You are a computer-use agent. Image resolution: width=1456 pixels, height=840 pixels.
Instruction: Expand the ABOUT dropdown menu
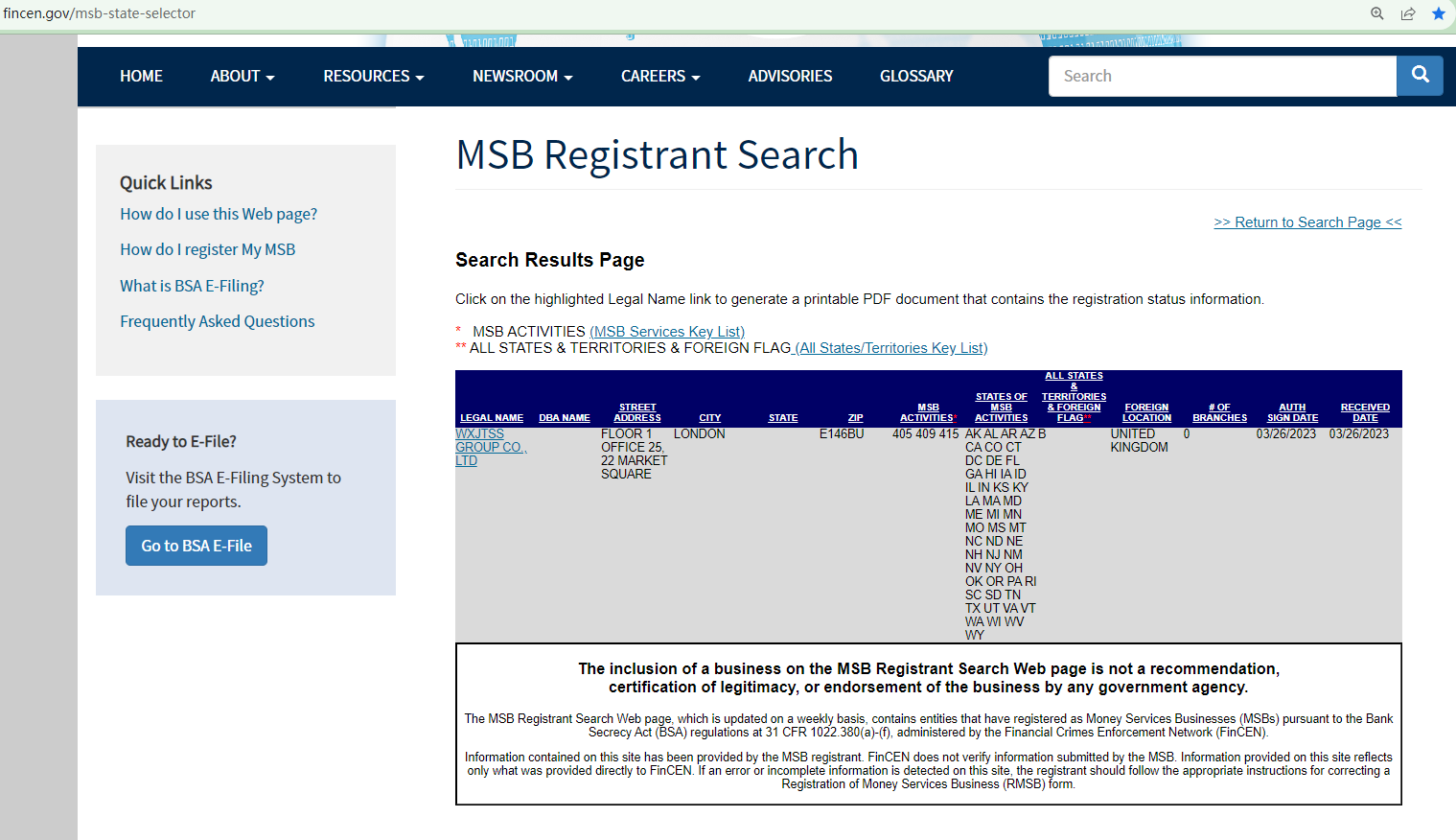click(x=243, y=76)
